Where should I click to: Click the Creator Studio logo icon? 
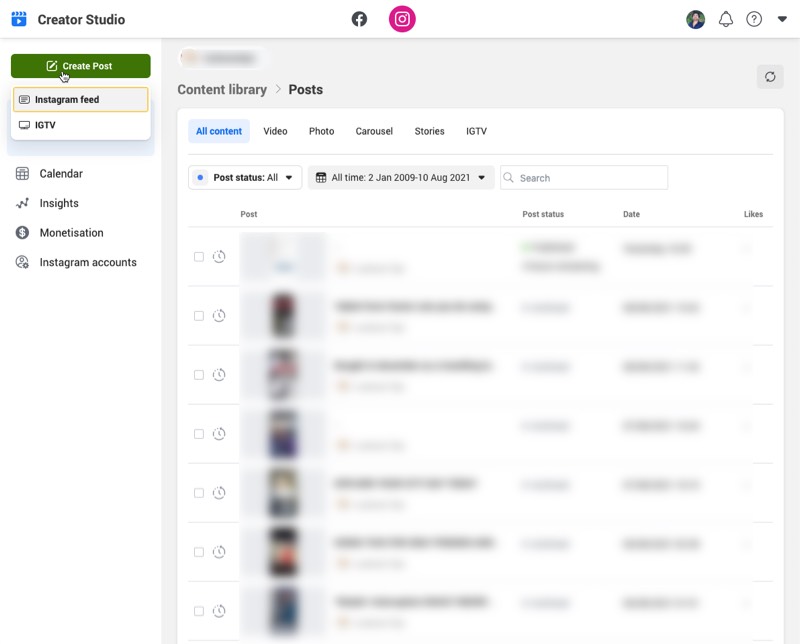click(19, 19)
